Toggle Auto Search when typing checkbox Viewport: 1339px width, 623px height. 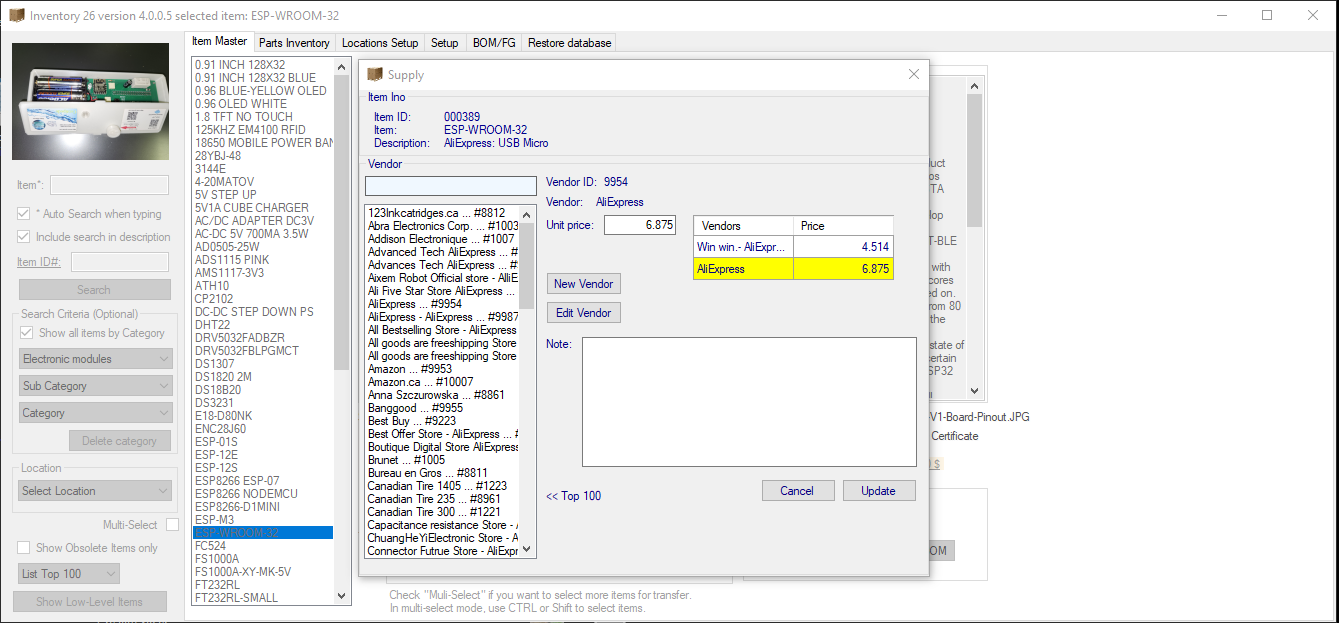[24, 214]
